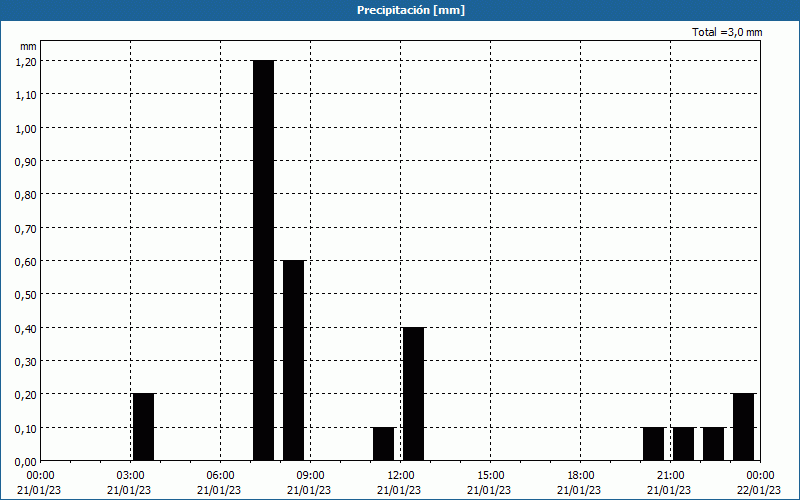This screenshot has height=500, width=800.
Task: Click the y-axis label 1,00
Action: tap(26, 128)
